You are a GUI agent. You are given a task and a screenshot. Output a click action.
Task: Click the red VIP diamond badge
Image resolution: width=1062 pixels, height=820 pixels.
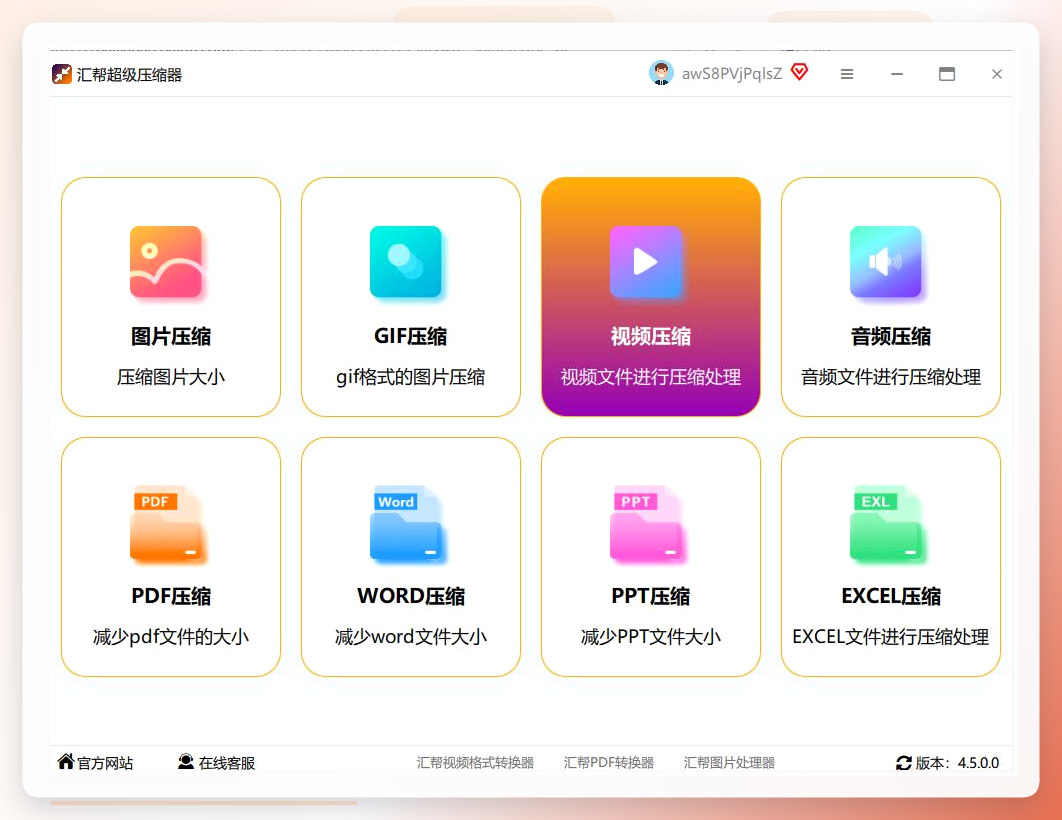(x=799, y=72)
